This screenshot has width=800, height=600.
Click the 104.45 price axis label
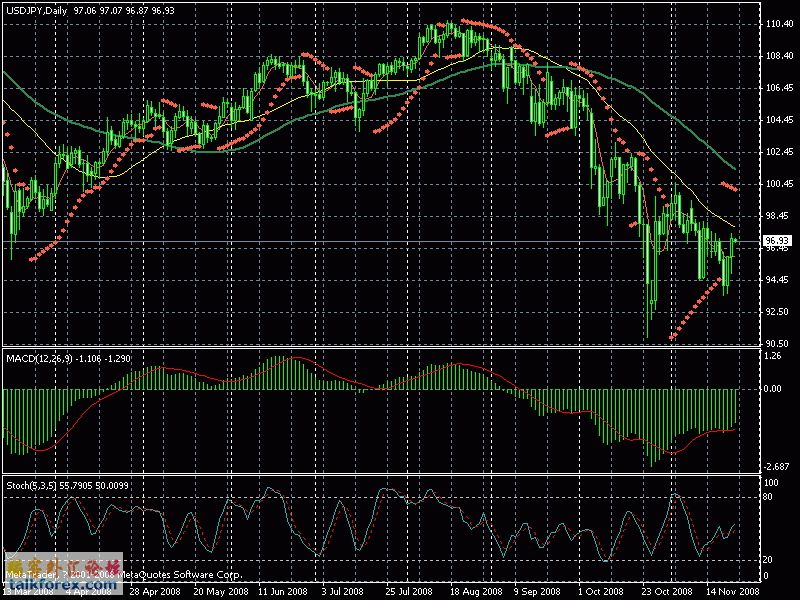pyautogui.click(x=779, y=120)
